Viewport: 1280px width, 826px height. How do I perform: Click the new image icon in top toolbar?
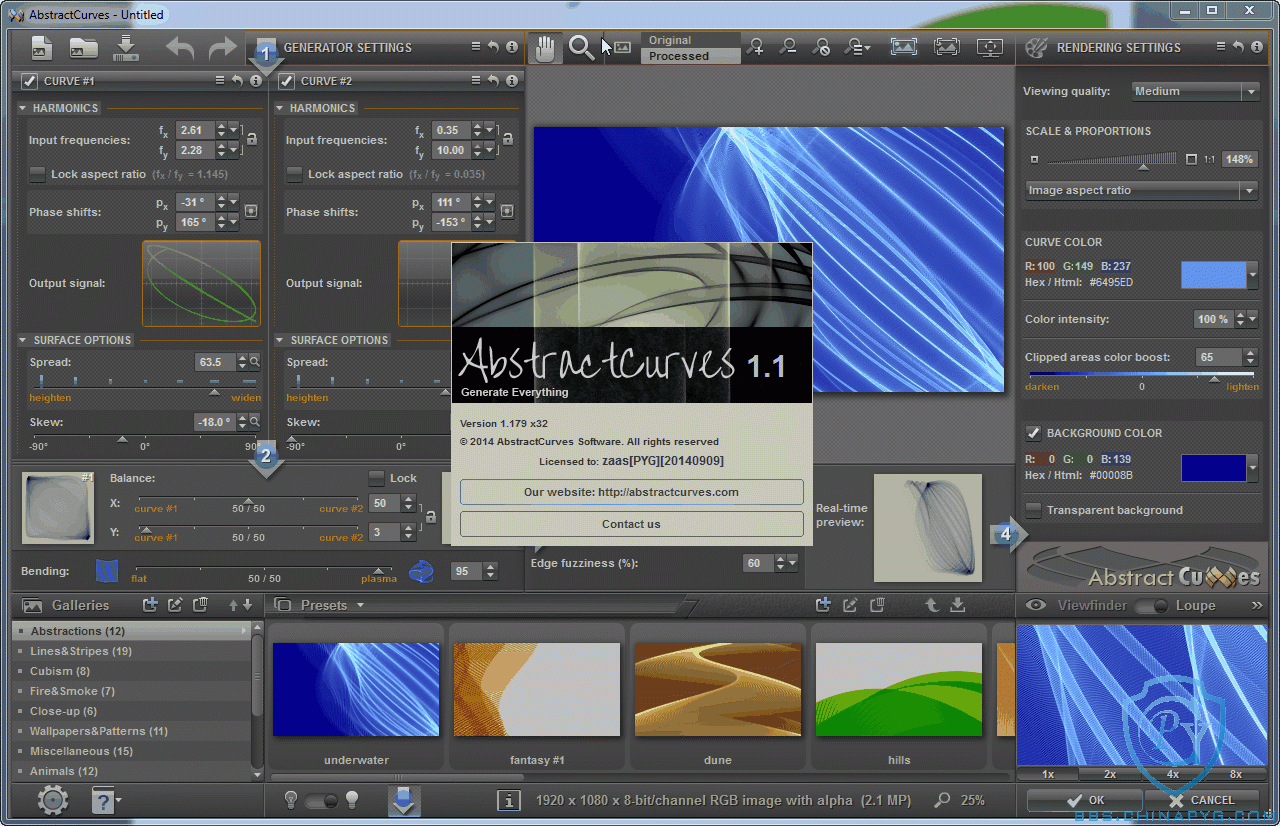pos(42,47)
